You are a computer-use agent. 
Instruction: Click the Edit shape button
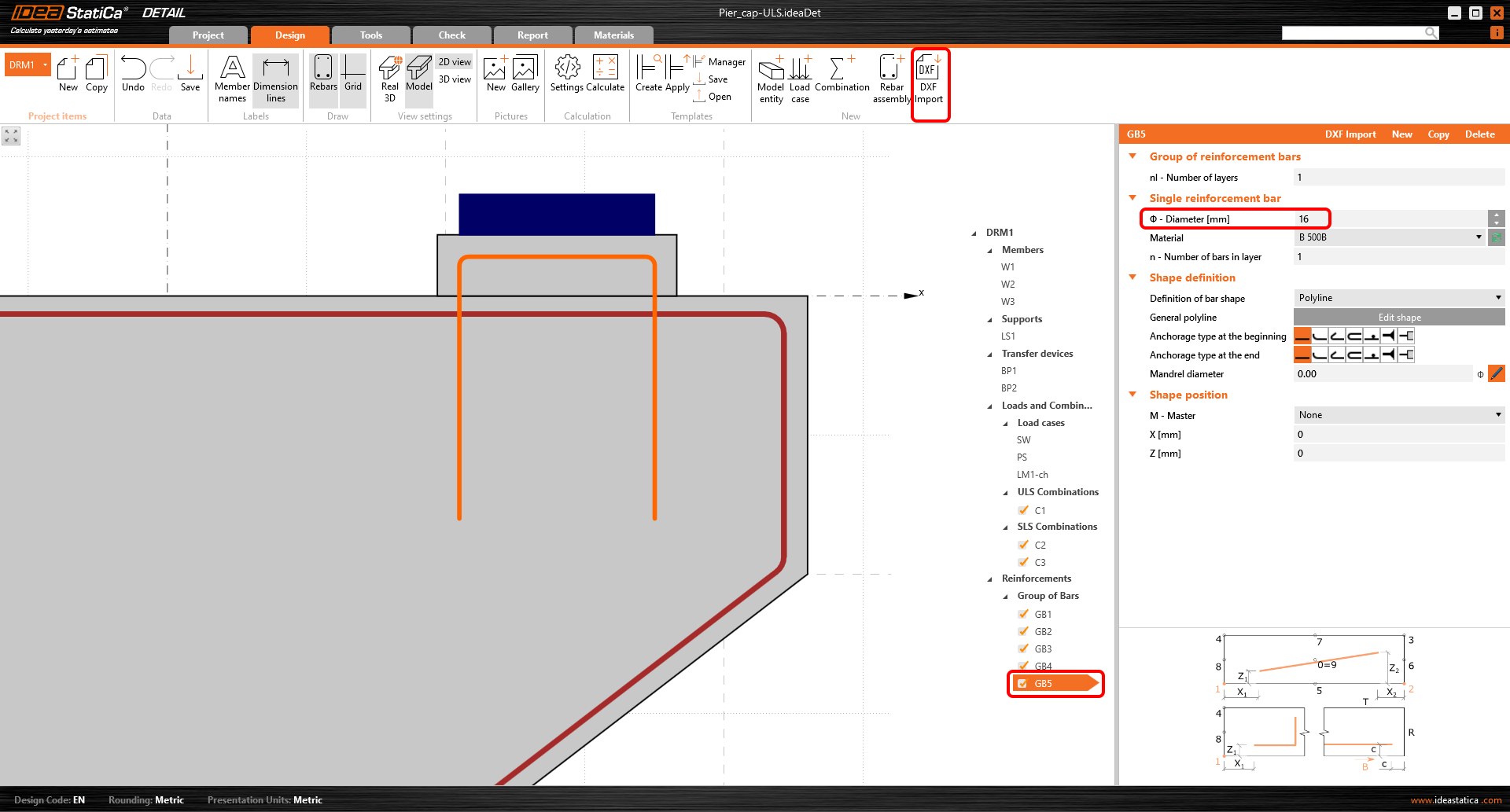coord(1399,318)
